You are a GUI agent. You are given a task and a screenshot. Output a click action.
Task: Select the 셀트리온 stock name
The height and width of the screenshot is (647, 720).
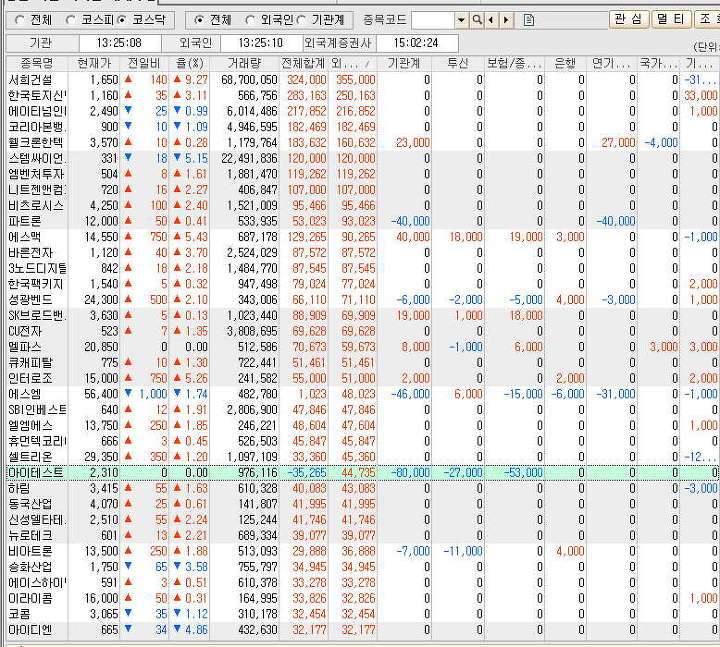click(x=30, y=457)
